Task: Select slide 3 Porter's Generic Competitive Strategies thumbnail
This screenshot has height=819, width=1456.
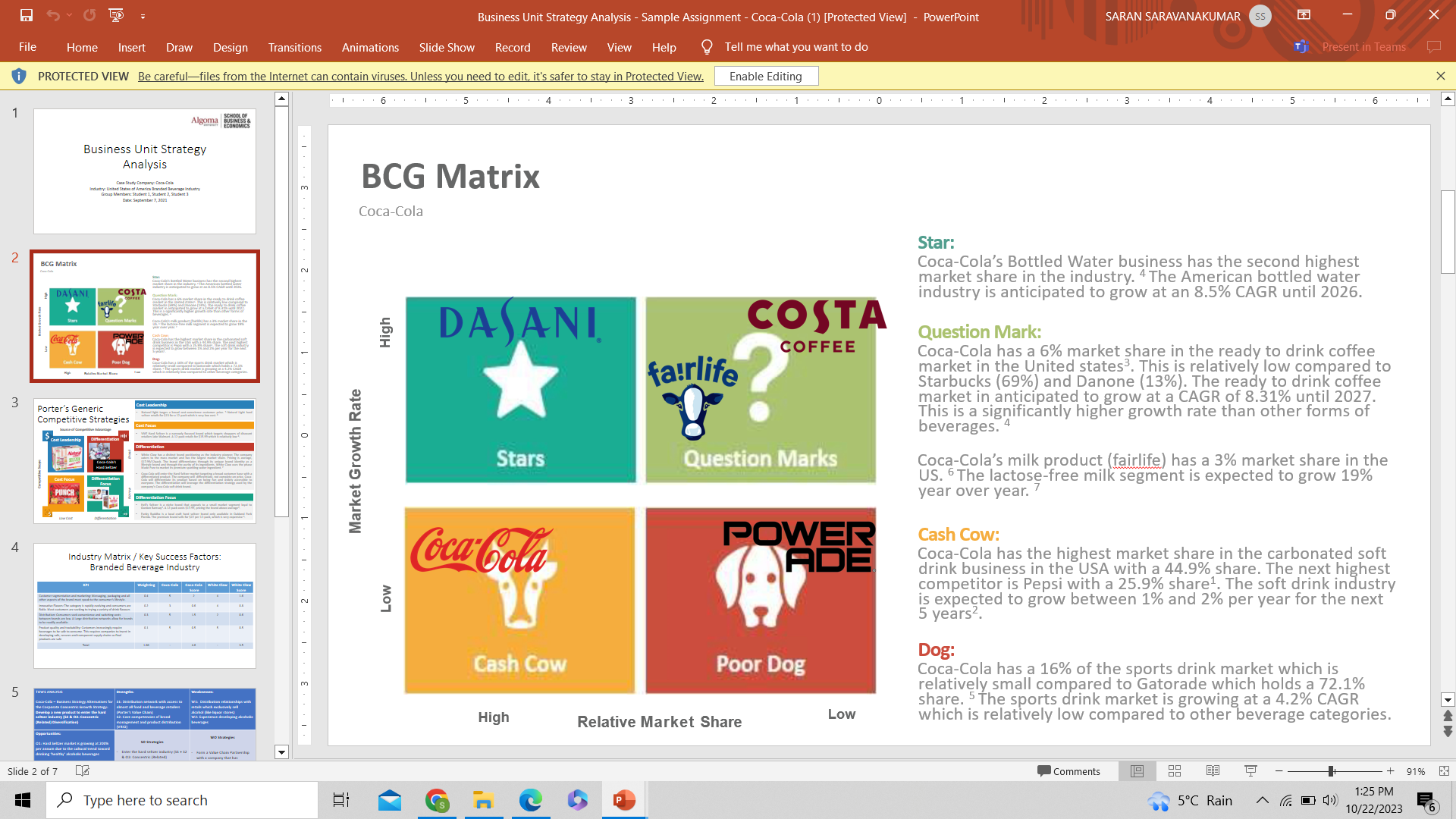Action: click(x=145, y=461)
